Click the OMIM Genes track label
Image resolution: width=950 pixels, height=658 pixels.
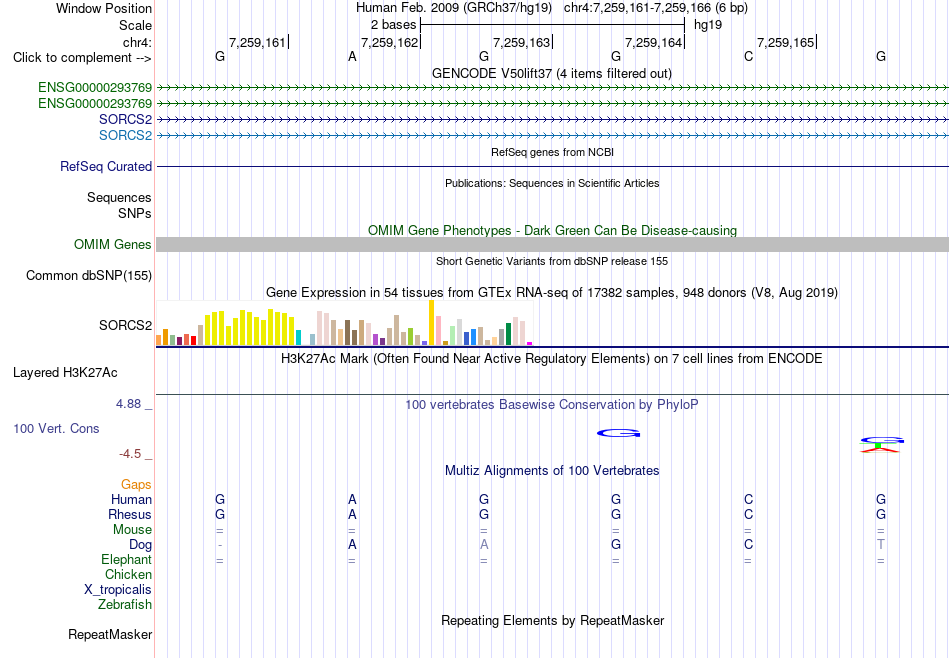[113, 244]
